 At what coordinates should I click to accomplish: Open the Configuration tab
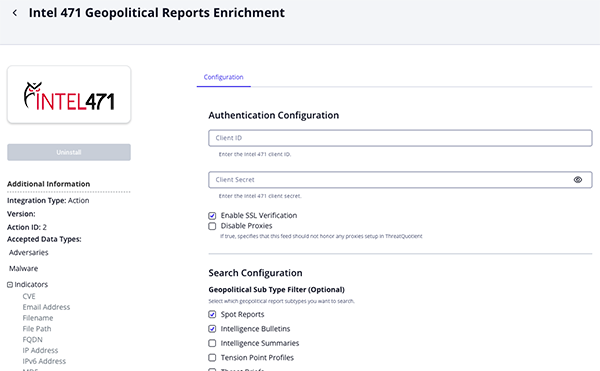[223, 77]
